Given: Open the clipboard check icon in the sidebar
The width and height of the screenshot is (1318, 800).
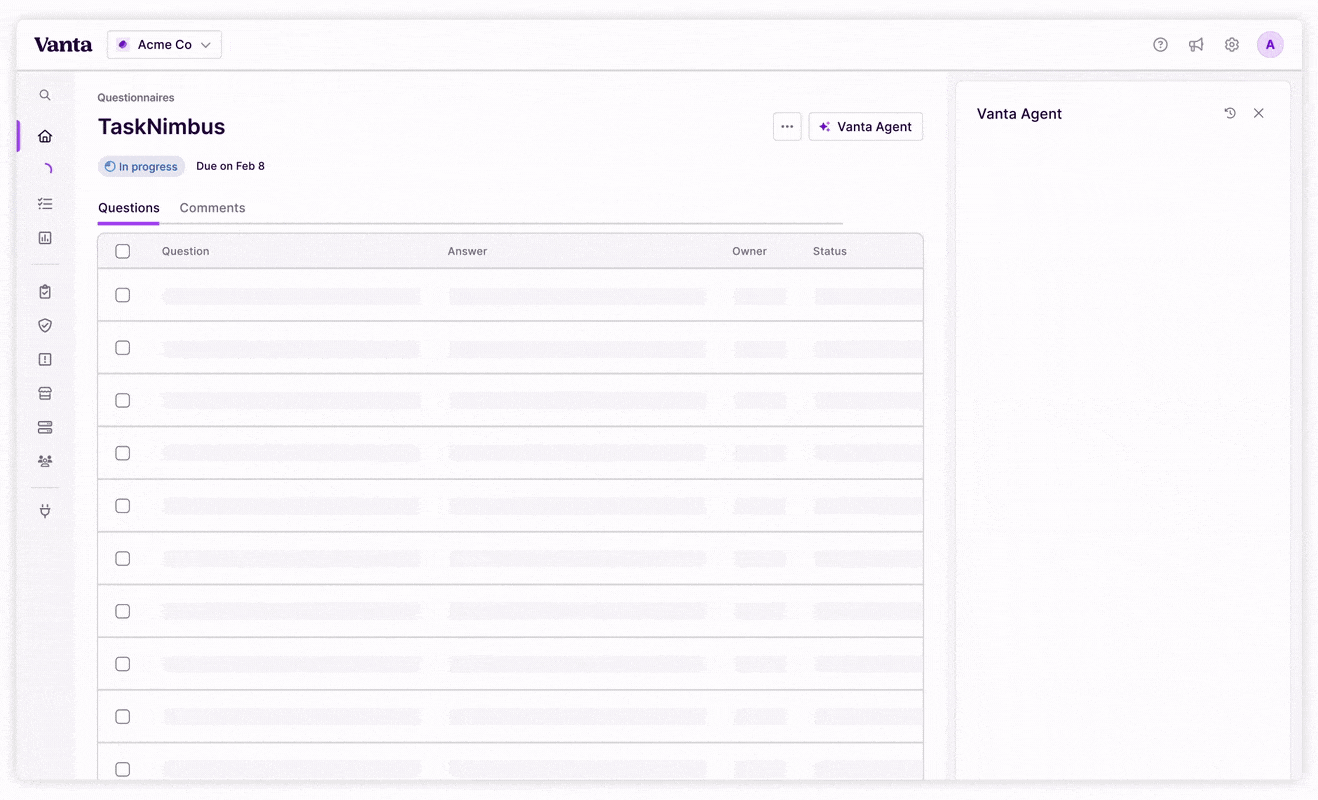Looking at the screenshot, I should point(45,292).
